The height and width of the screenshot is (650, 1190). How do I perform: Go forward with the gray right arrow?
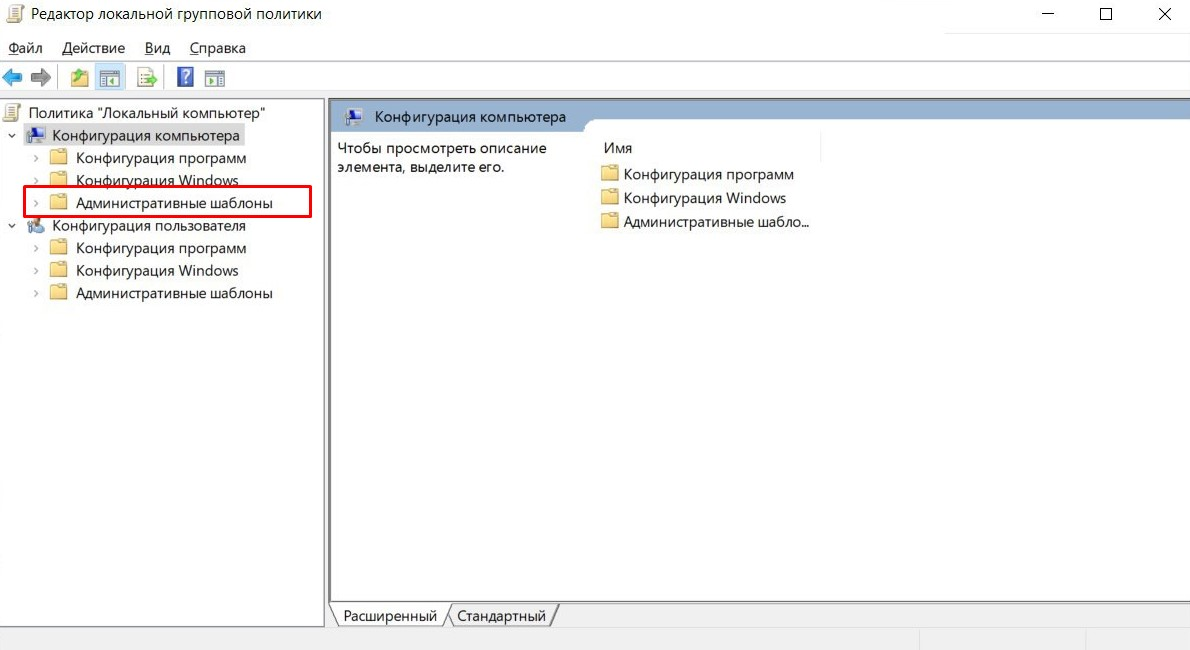tap(41, 77)
